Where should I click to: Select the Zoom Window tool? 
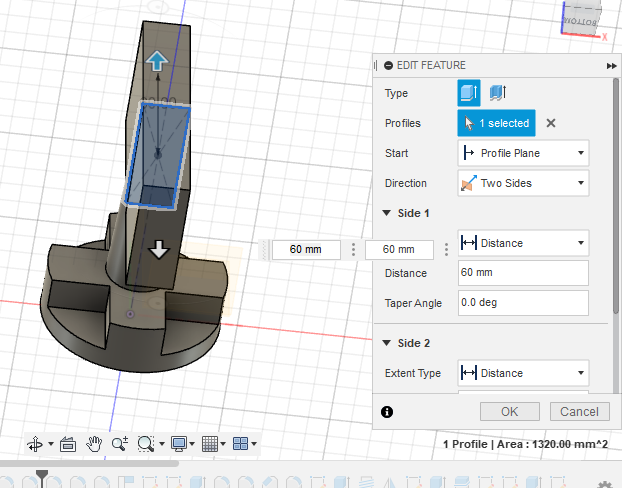point(146,444)
